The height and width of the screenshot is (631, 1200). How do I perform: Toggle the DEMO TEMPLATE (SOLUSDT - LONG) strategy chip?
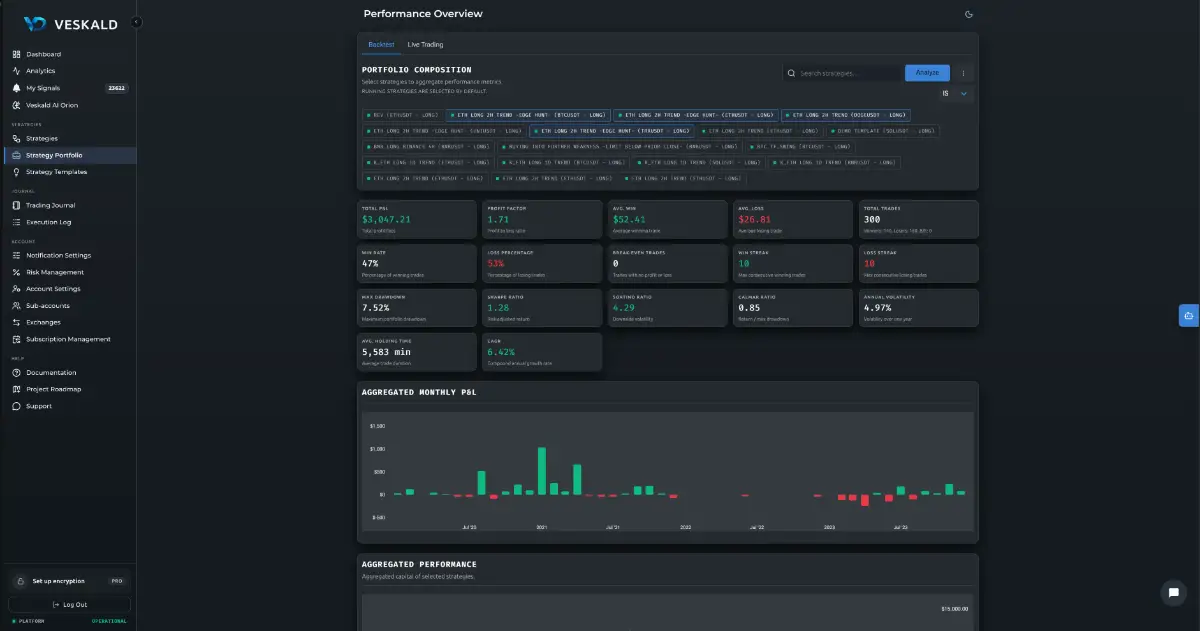tap(883, 130)
